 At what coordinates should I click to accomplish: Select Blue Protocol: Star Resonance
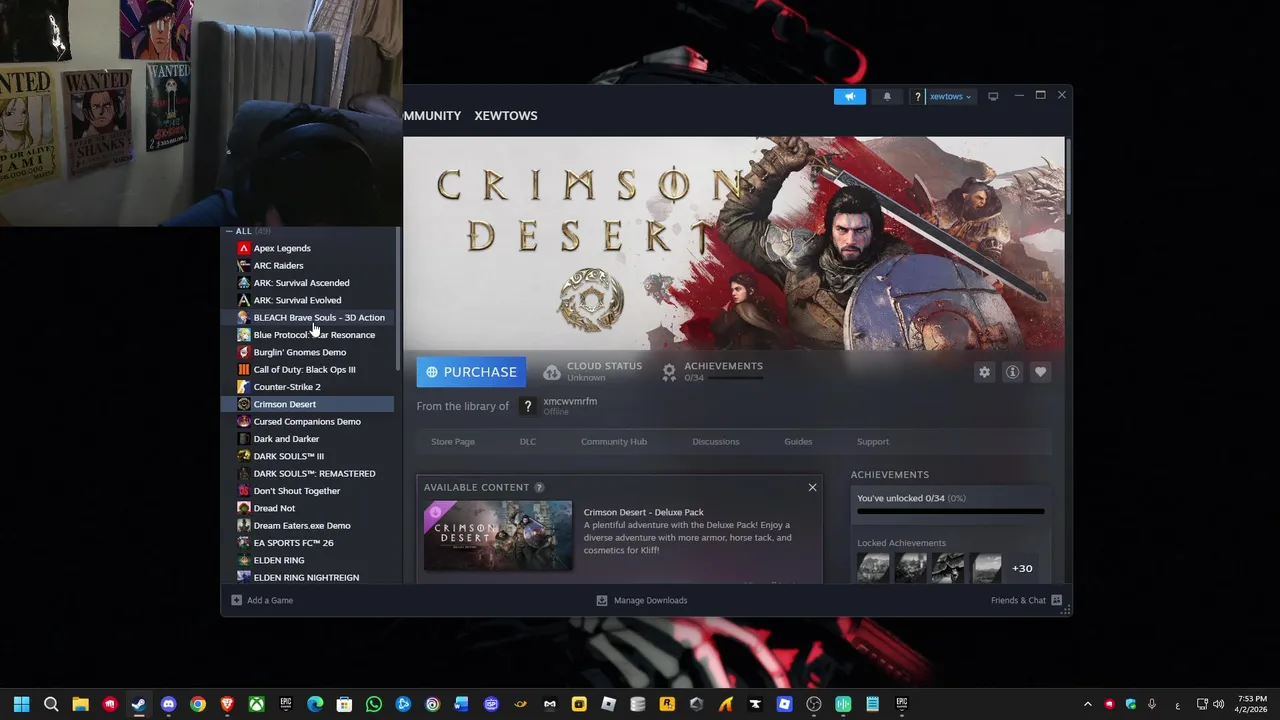click(x=308, y=335)
